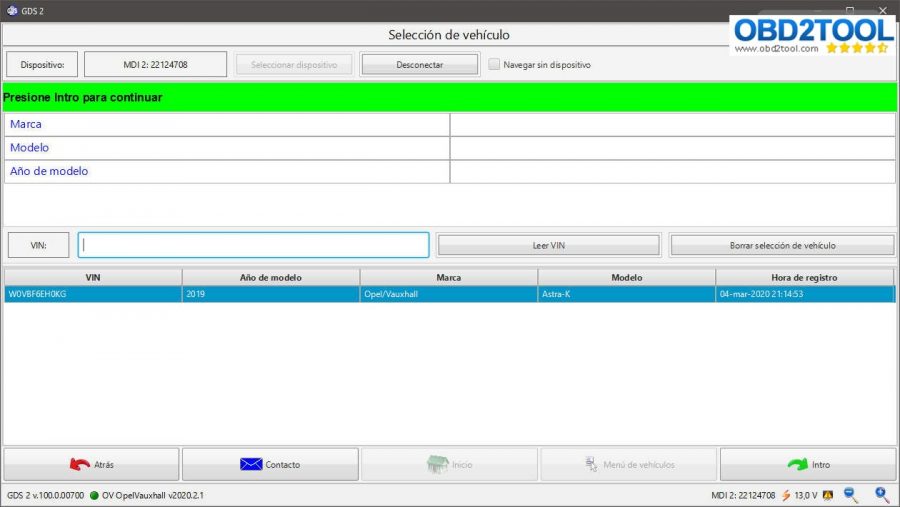
Task: Click the Menú de vehículos icon
Action: tap(591, 464)
